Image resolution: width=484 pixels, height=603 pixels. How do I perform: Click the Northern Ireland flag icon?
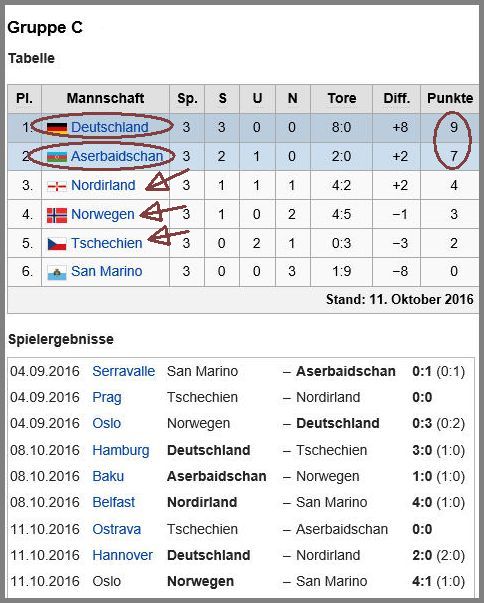[x=57, y=186]
